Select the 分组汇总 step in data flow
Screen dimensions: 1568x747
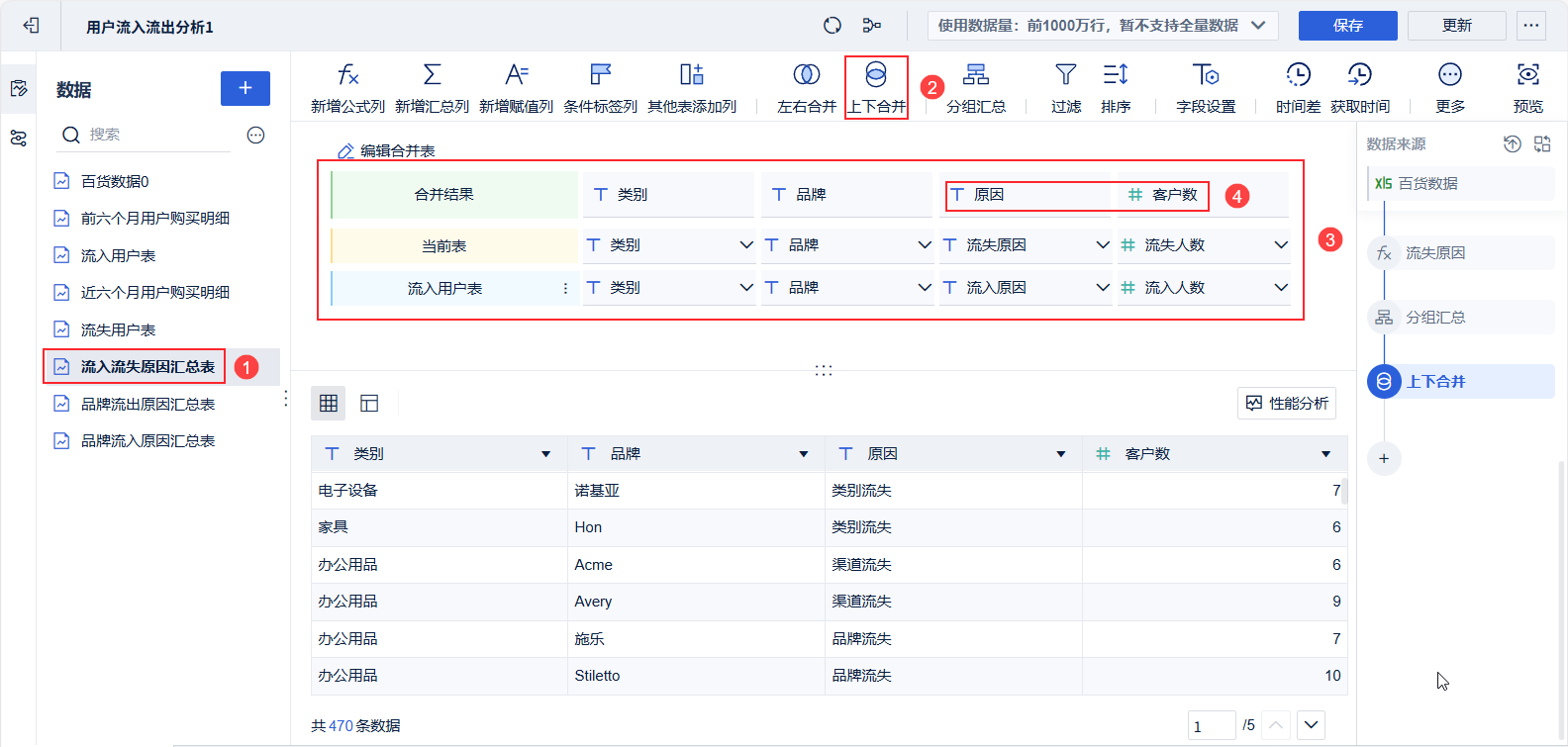tap(1435, 318)
